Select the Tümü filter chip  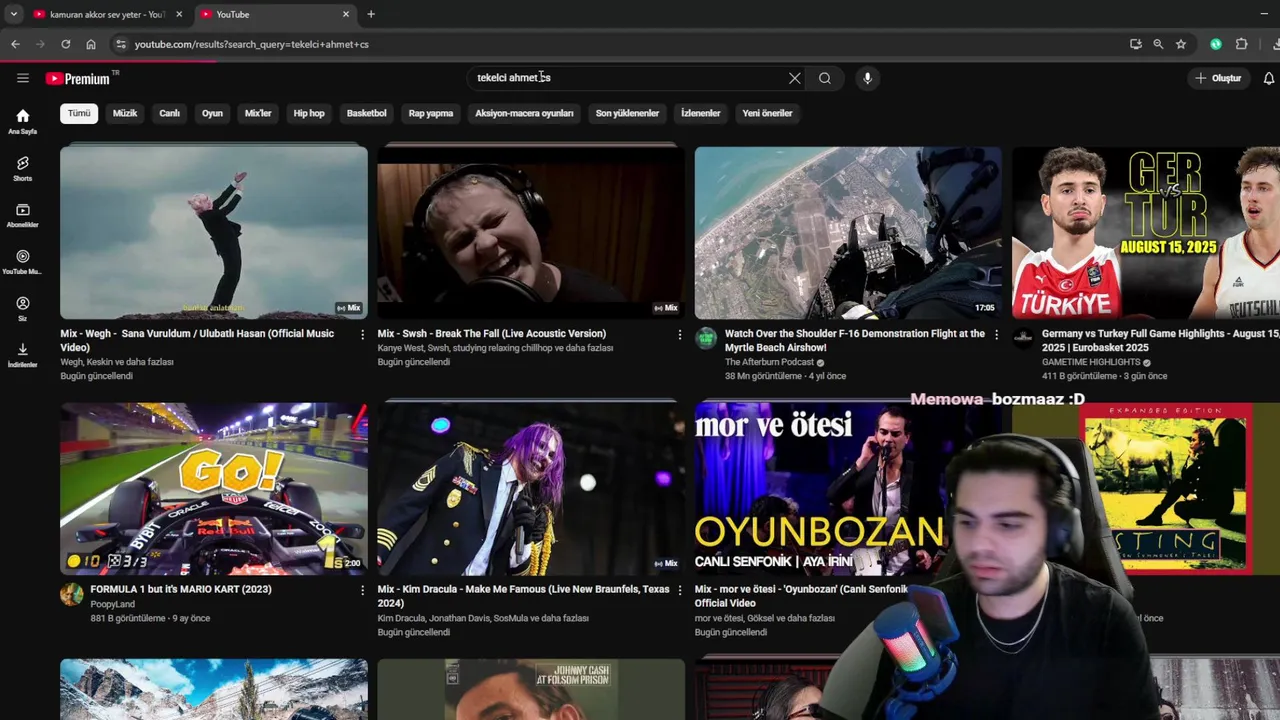click(x=79, y=113)
